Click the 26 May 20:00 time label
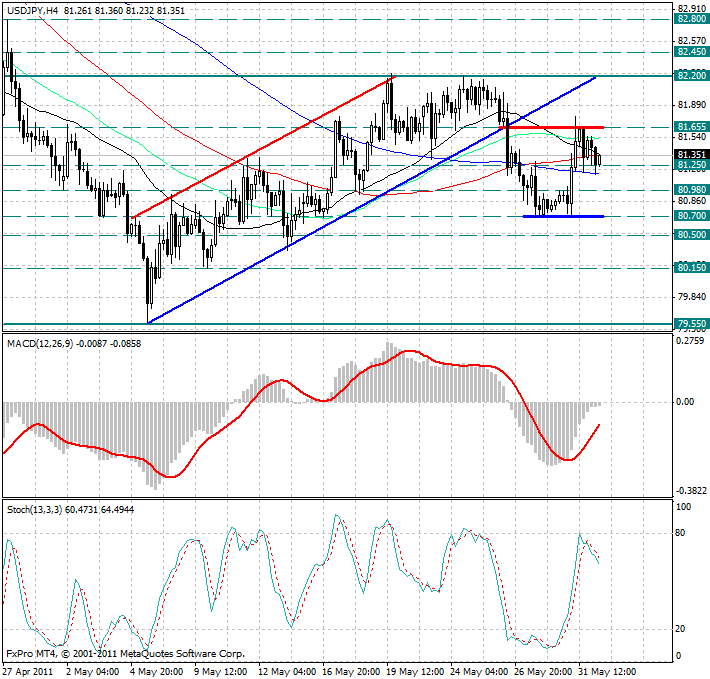 [543, 671]
